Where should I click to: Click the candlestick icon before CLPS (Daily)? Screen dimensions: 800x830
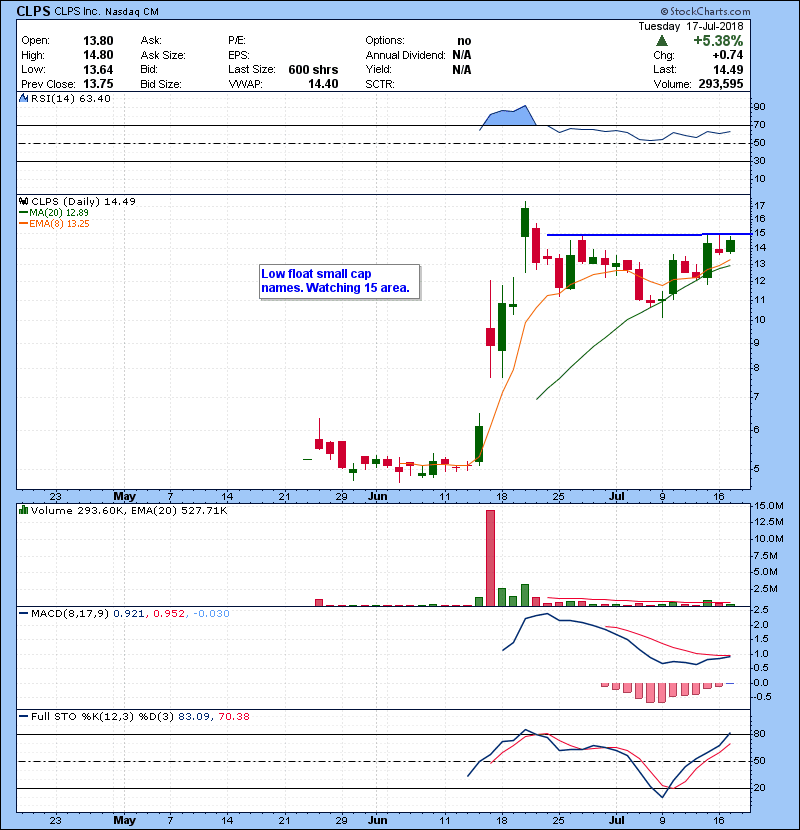[23, 202]
